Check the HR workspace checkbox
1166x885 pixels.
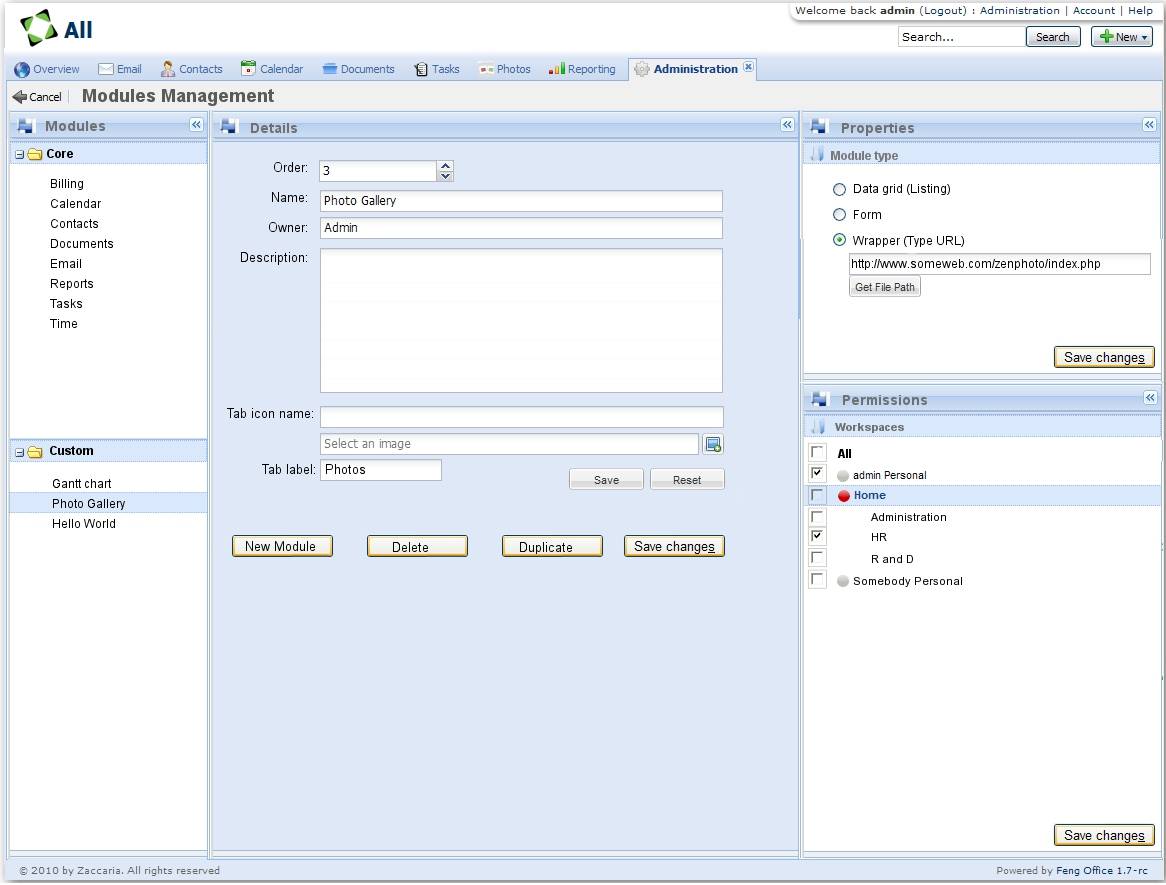[818, 537]
